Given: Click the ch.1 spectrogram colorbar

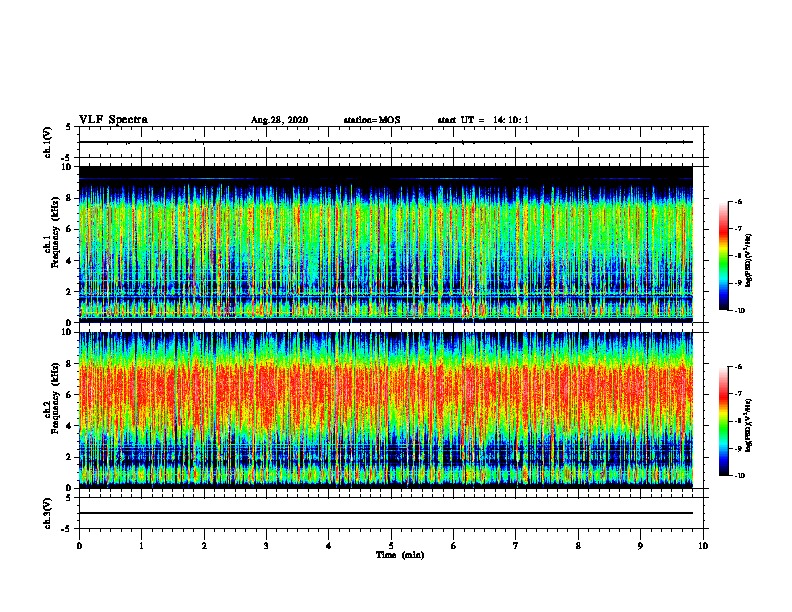Looking at the screenshot, I should coord(723,256).
